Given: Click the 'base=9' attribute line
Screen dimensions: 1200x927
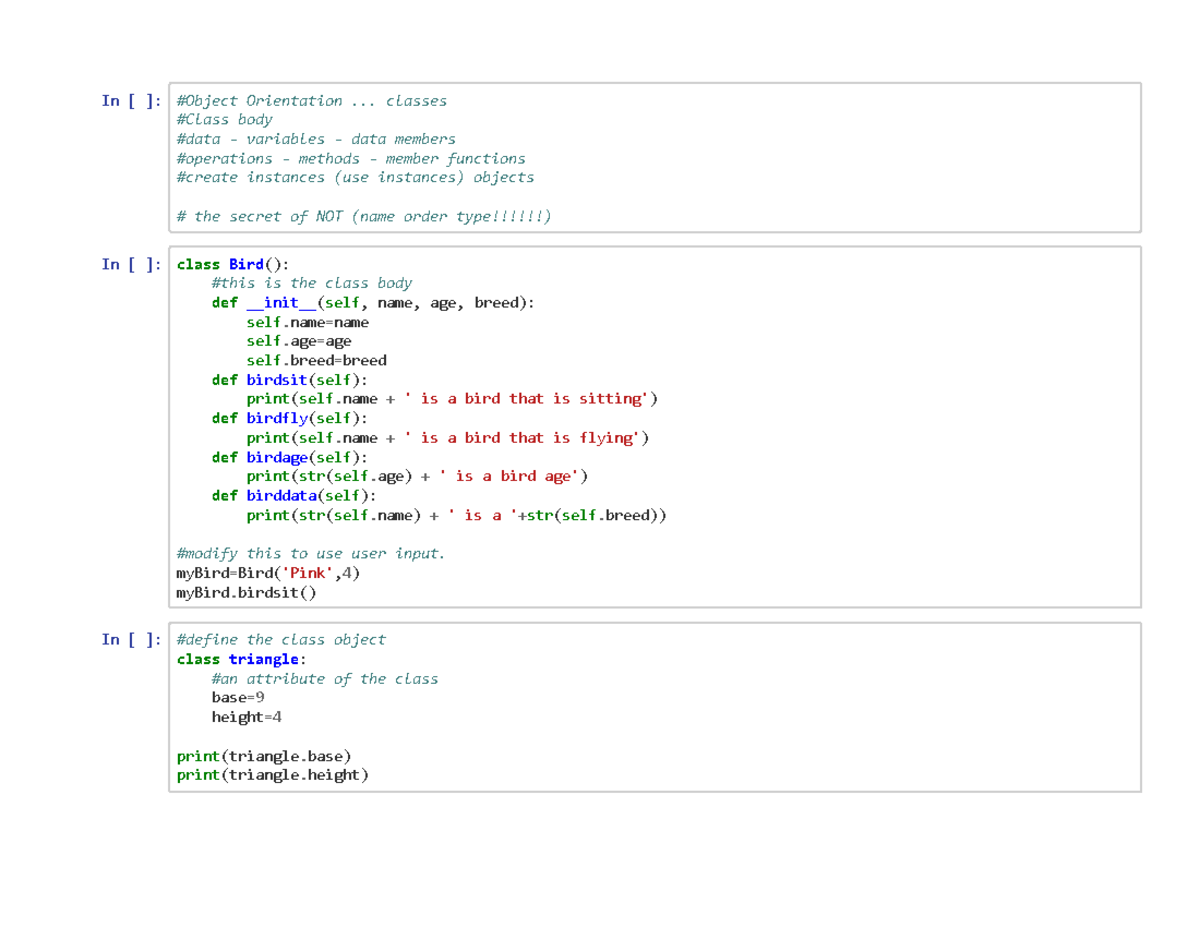Looking at the screenshot, I should (238, 697).
